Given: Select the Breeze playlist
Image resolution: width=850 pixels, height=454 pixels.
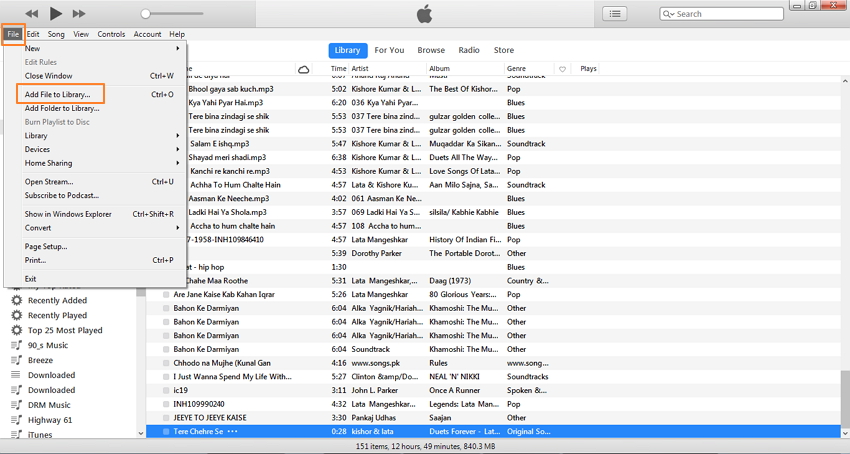Looking at the screenshot, I should point(40,360).
